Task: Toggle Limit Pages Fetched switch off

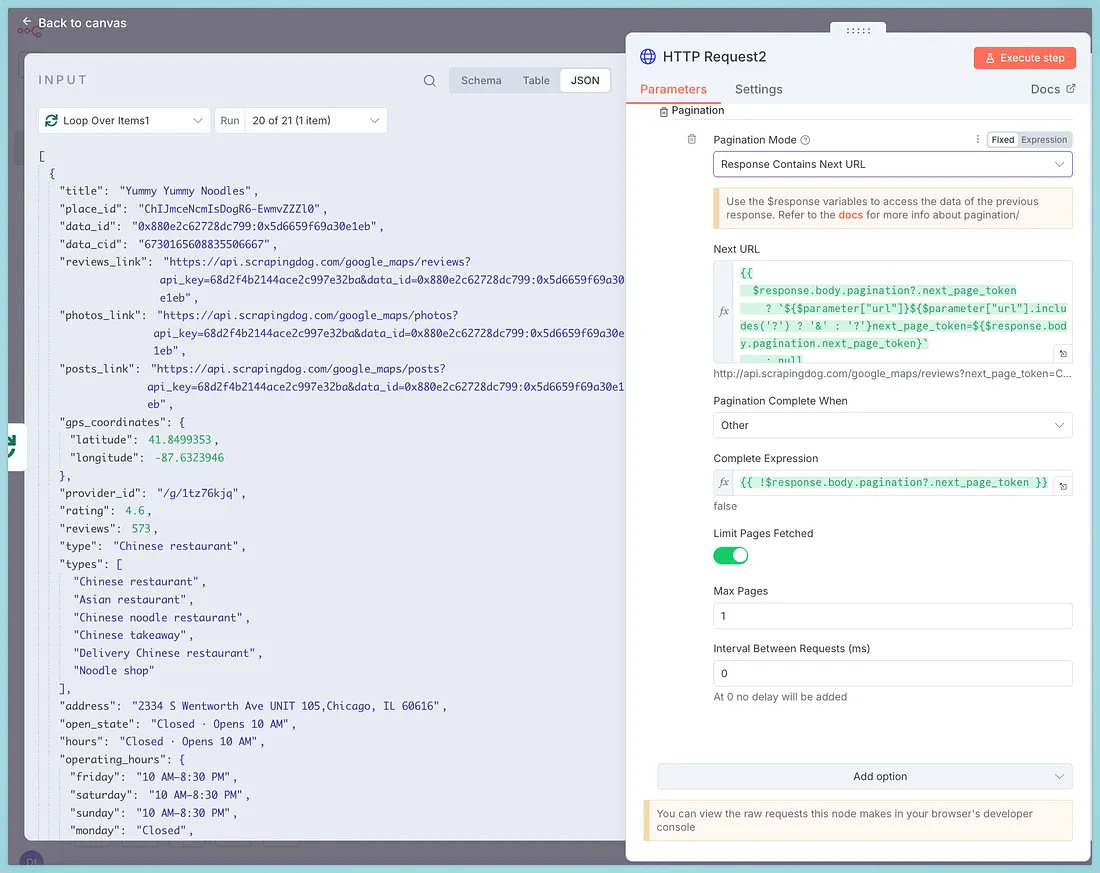Action: pos(730,555)
